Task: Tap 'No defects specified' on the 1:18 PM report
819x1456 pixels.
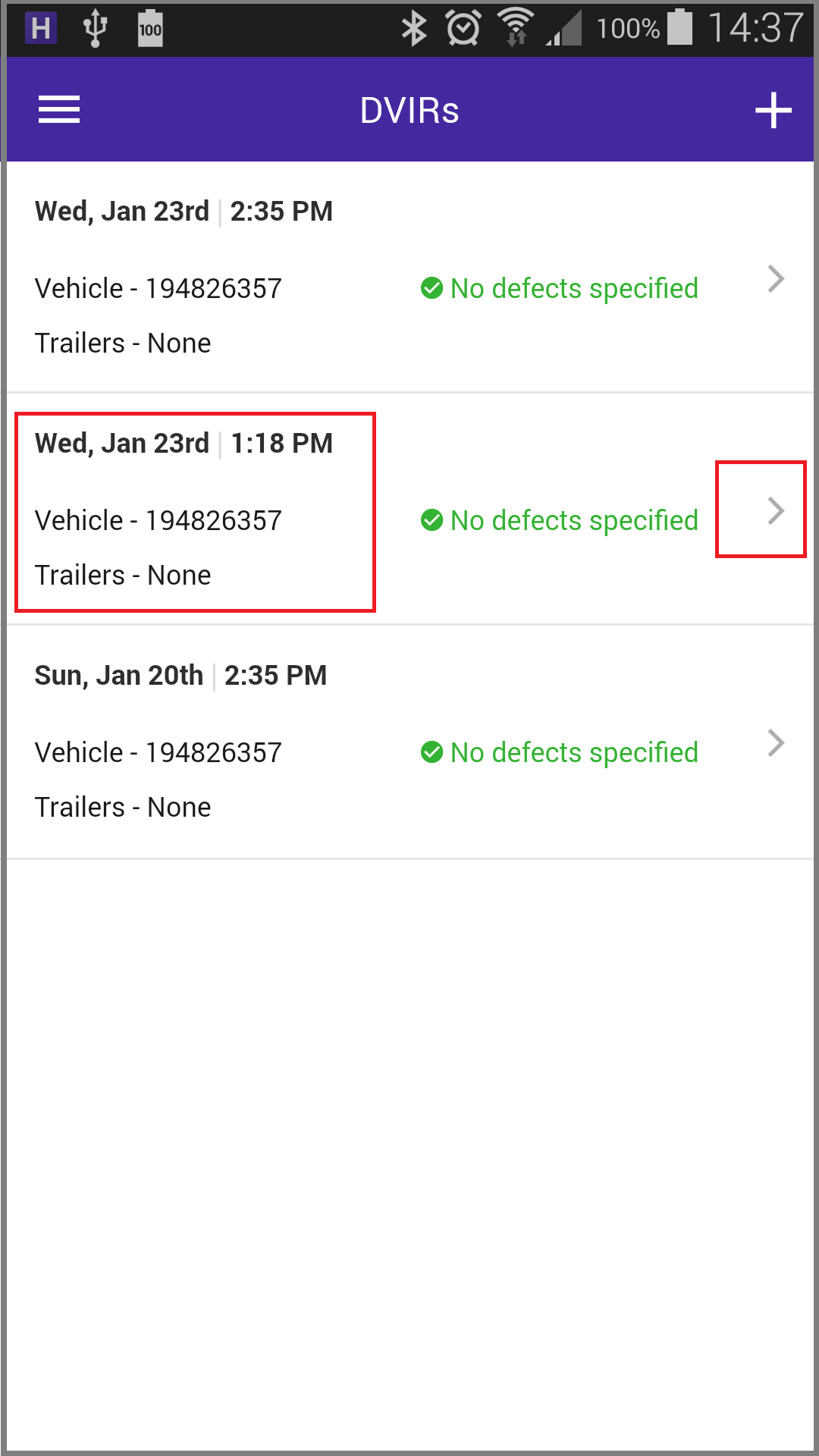Action: [x=574, y=520]
